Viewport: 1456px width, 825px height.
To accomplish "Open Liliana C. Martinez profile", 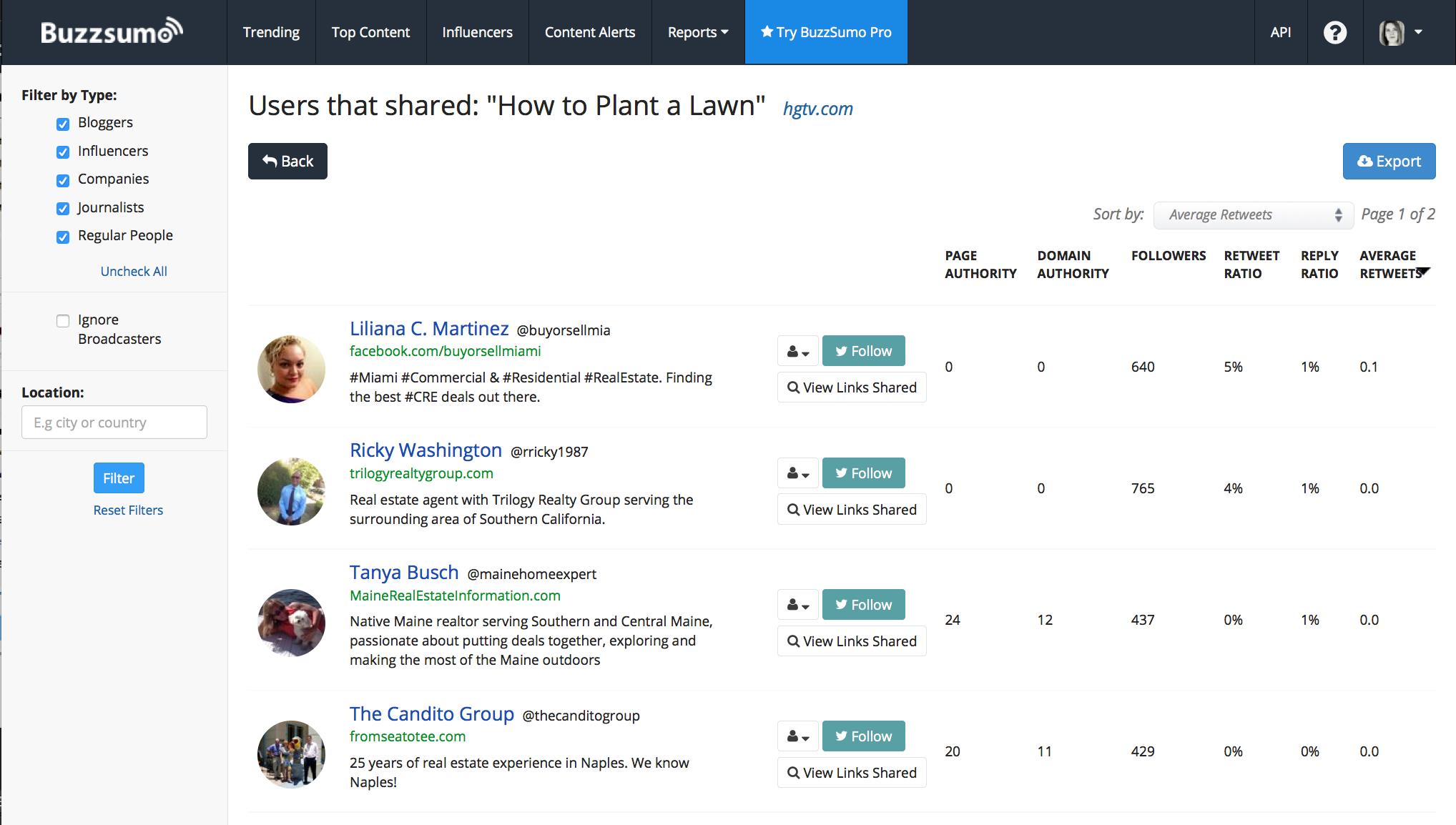I will (429, 329).
